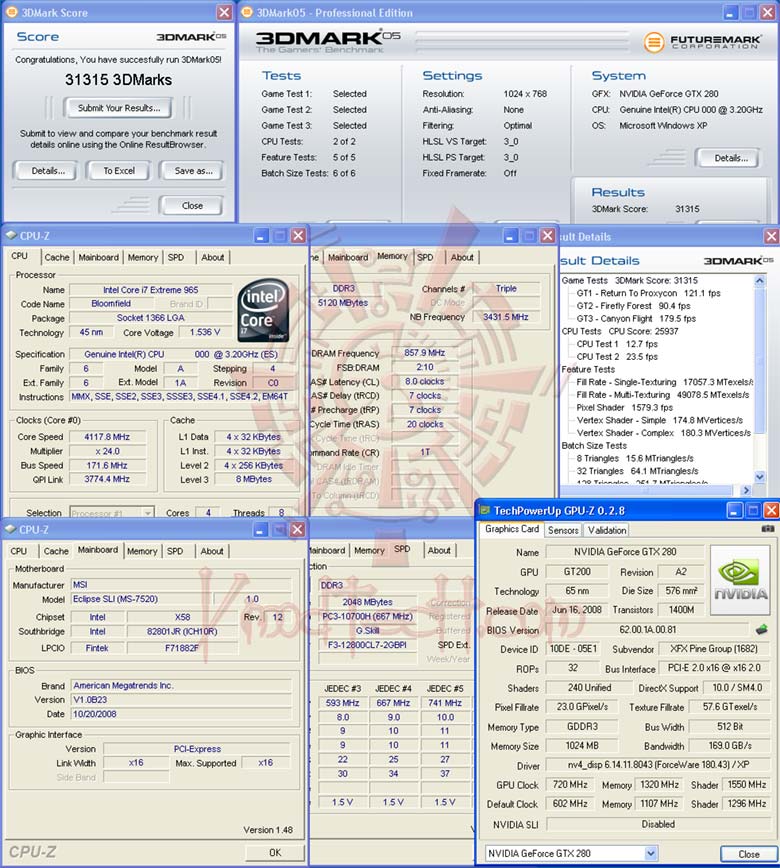Viewport: 780px width, 868px height.
Task: Click the Result Details scrollbar up arrow
Action: (760, 281)
